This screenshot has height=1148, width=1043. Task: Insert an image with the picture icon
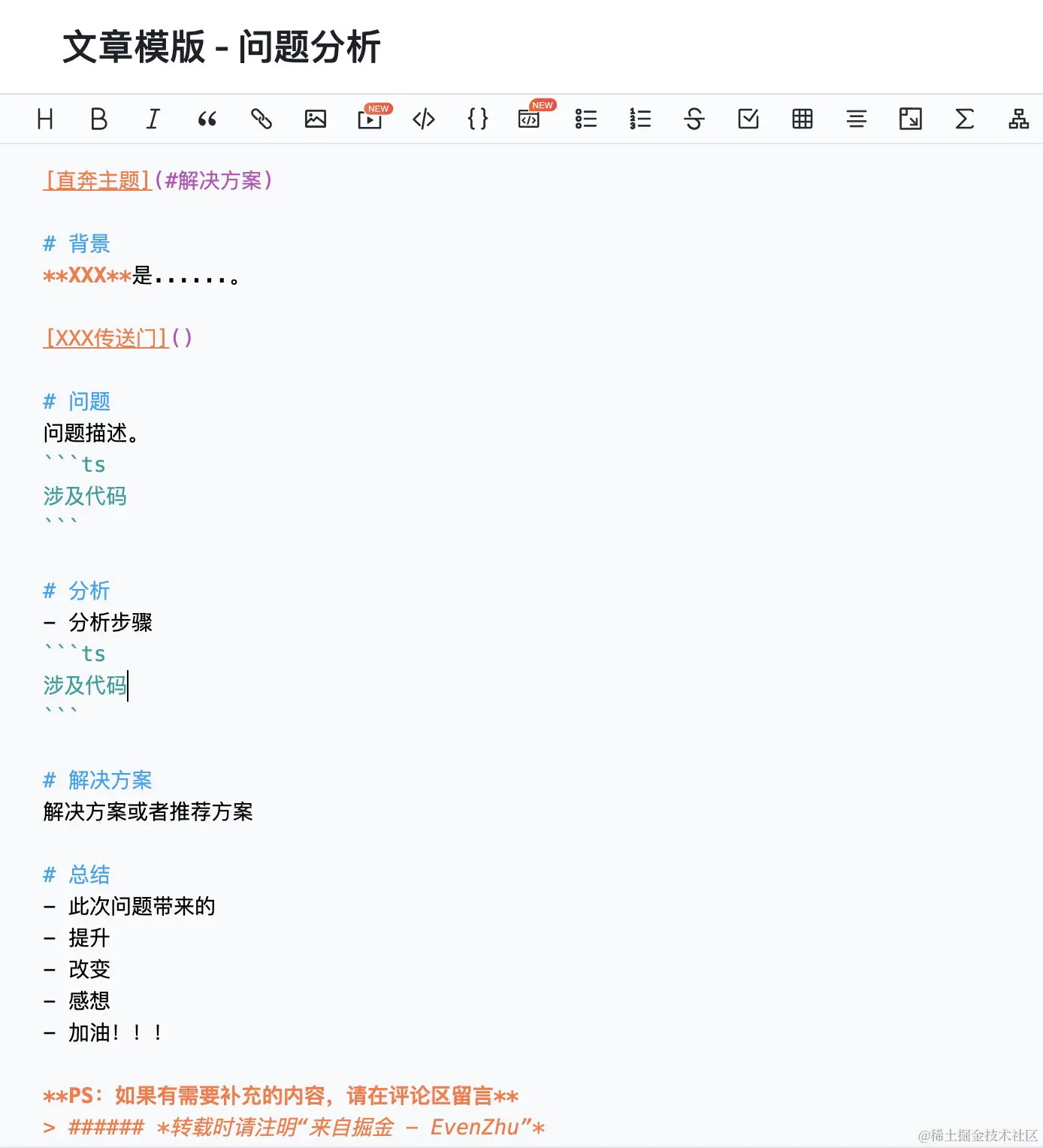click(316, 119)
